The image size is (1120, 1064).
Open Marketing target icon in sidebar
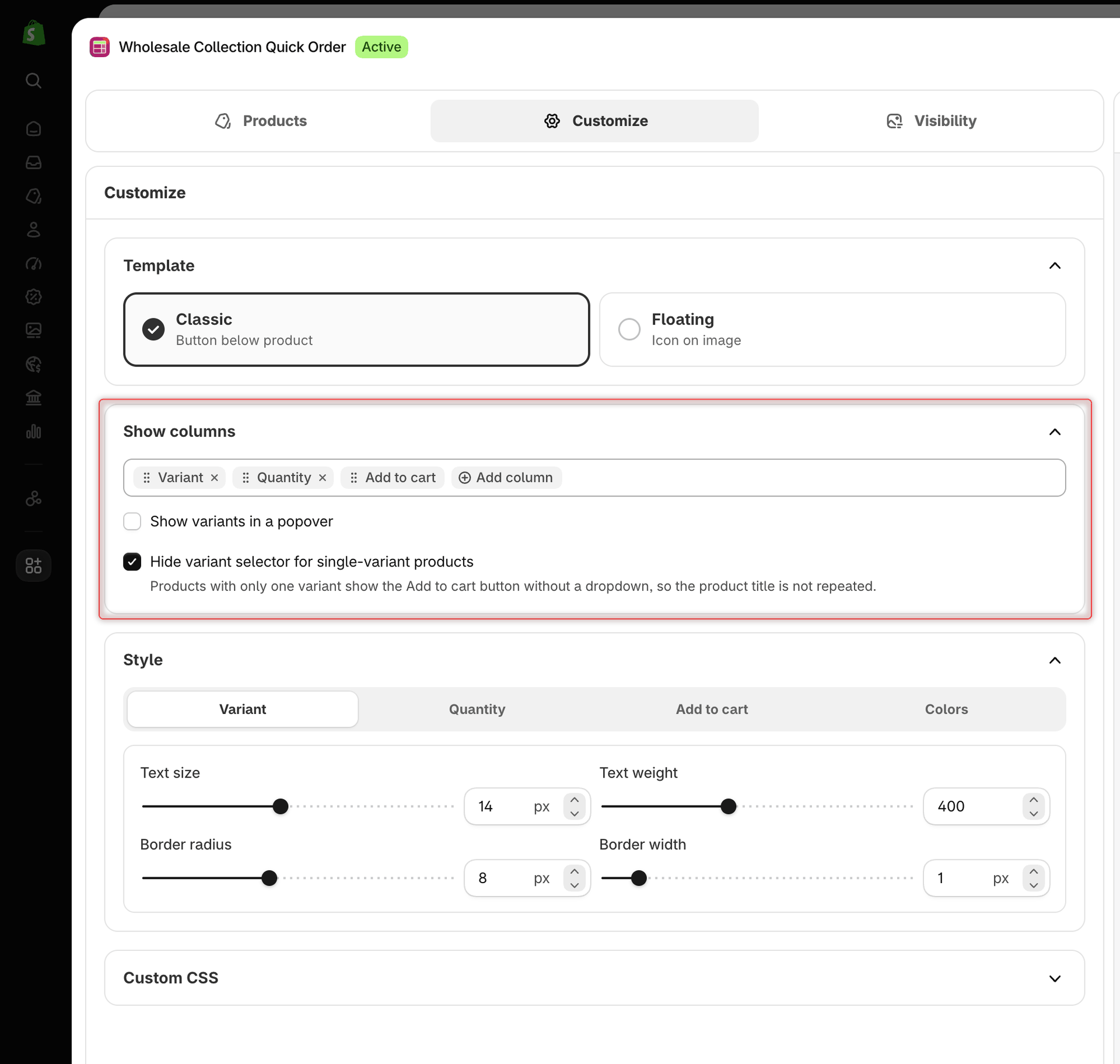34,264
